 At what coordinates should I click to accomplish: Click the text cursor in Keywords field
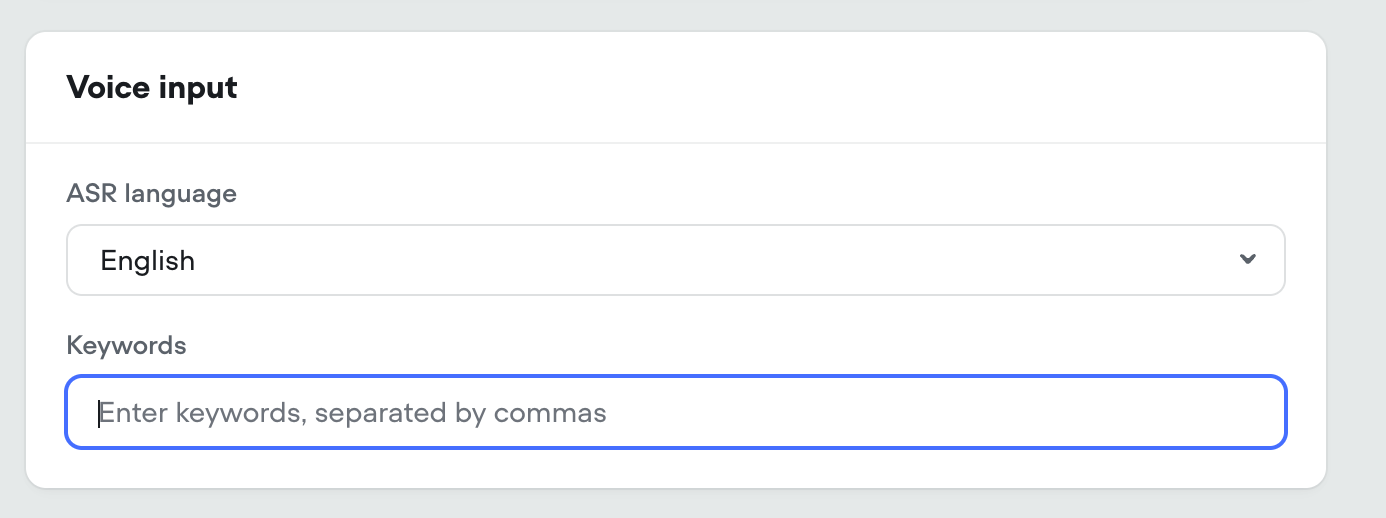(x=99, y=413)
